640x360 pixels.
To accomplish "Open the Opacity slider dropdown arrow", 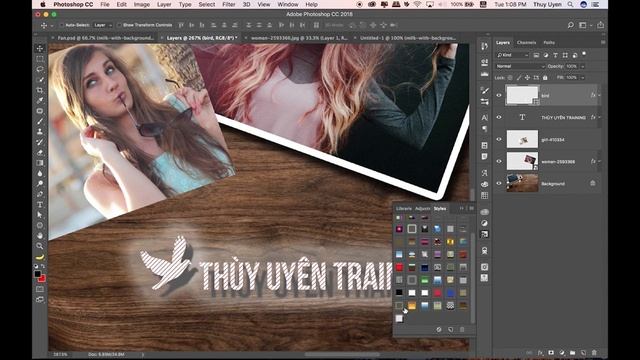I will tap(583, 66).
